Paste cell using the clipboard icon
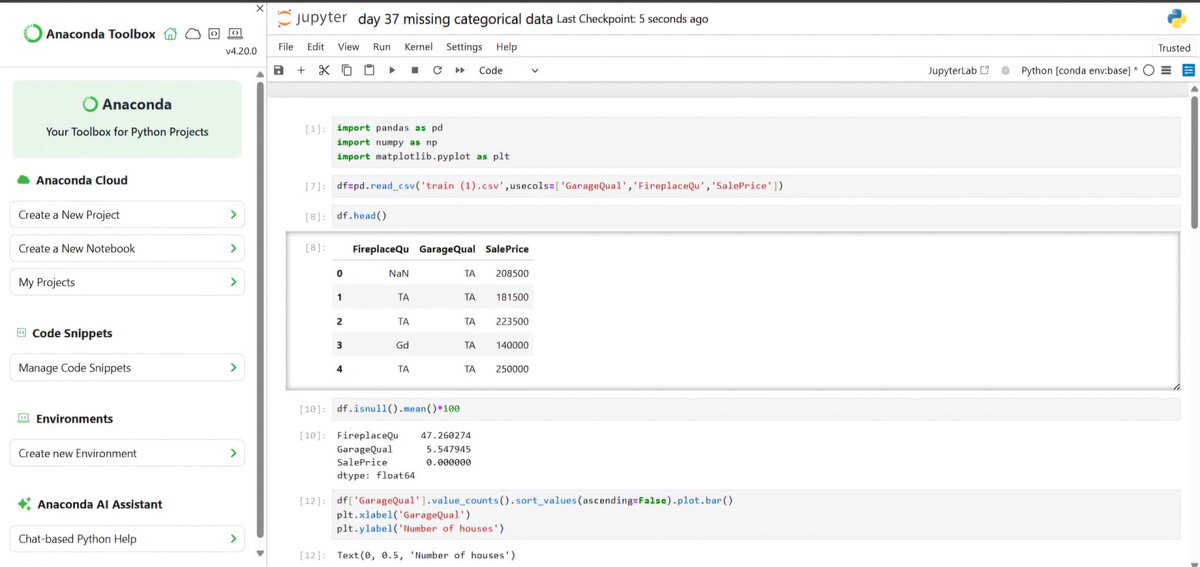Screen dimensions: 1200x567 pos(369,70)
